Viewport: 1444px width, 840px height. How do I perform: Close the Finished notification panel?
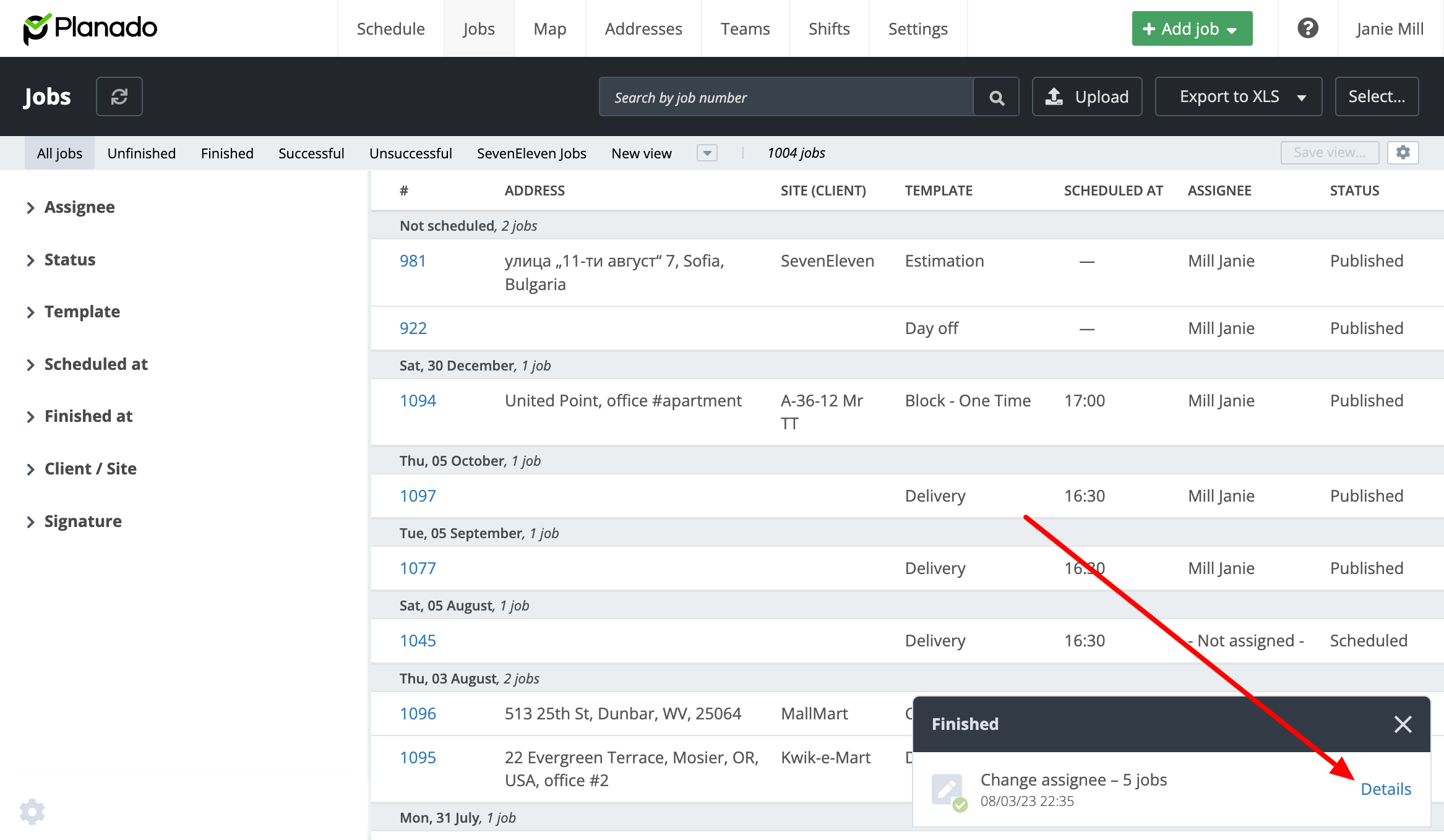point(1403,724)
